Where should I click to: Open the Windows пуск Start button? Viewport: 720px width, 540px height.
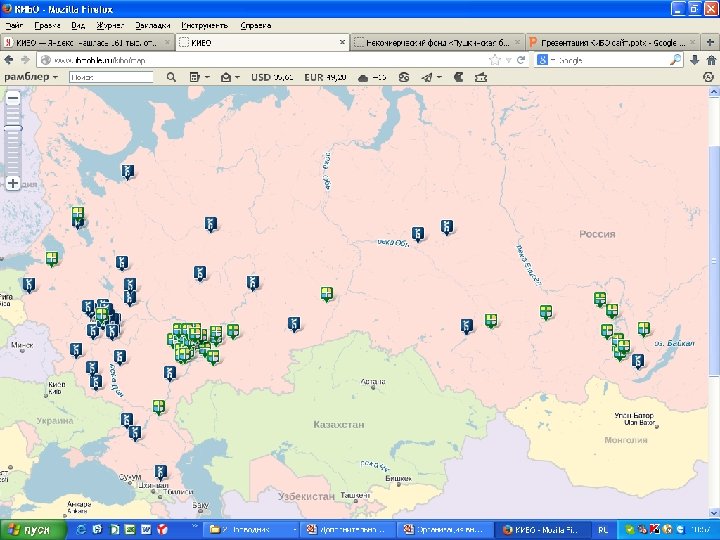tap(31, 530)
